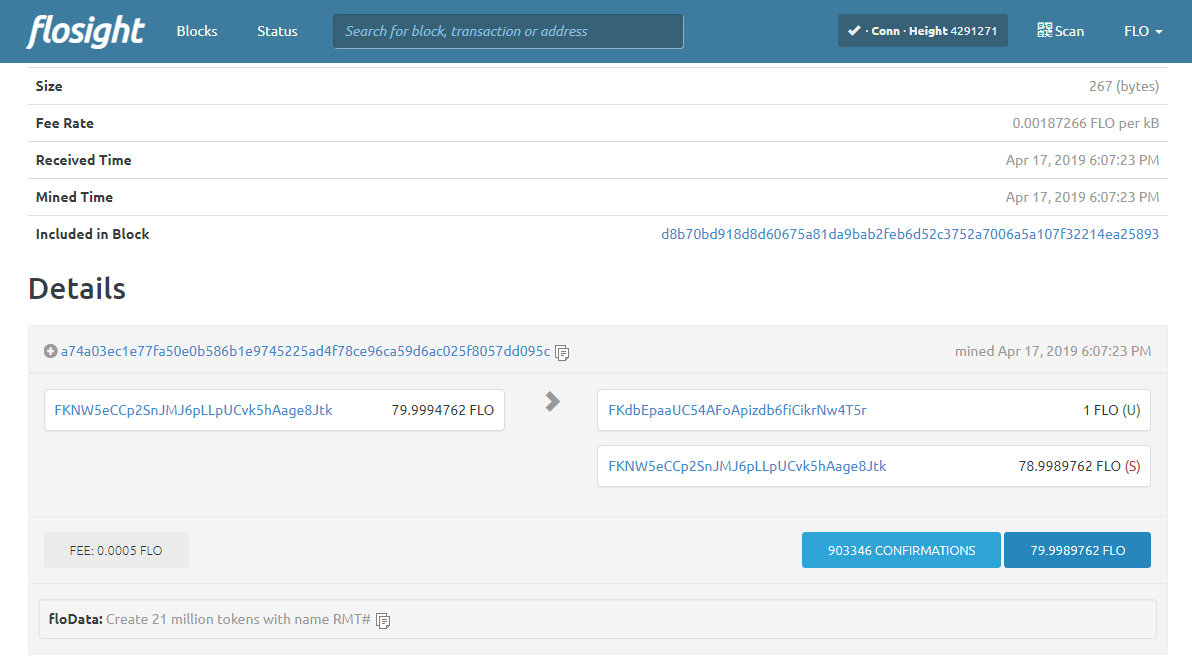Expand transaction details with the plus icon
Viewport: 1192px width, 660px height.
pyautogui.click(x=50, y=352)
